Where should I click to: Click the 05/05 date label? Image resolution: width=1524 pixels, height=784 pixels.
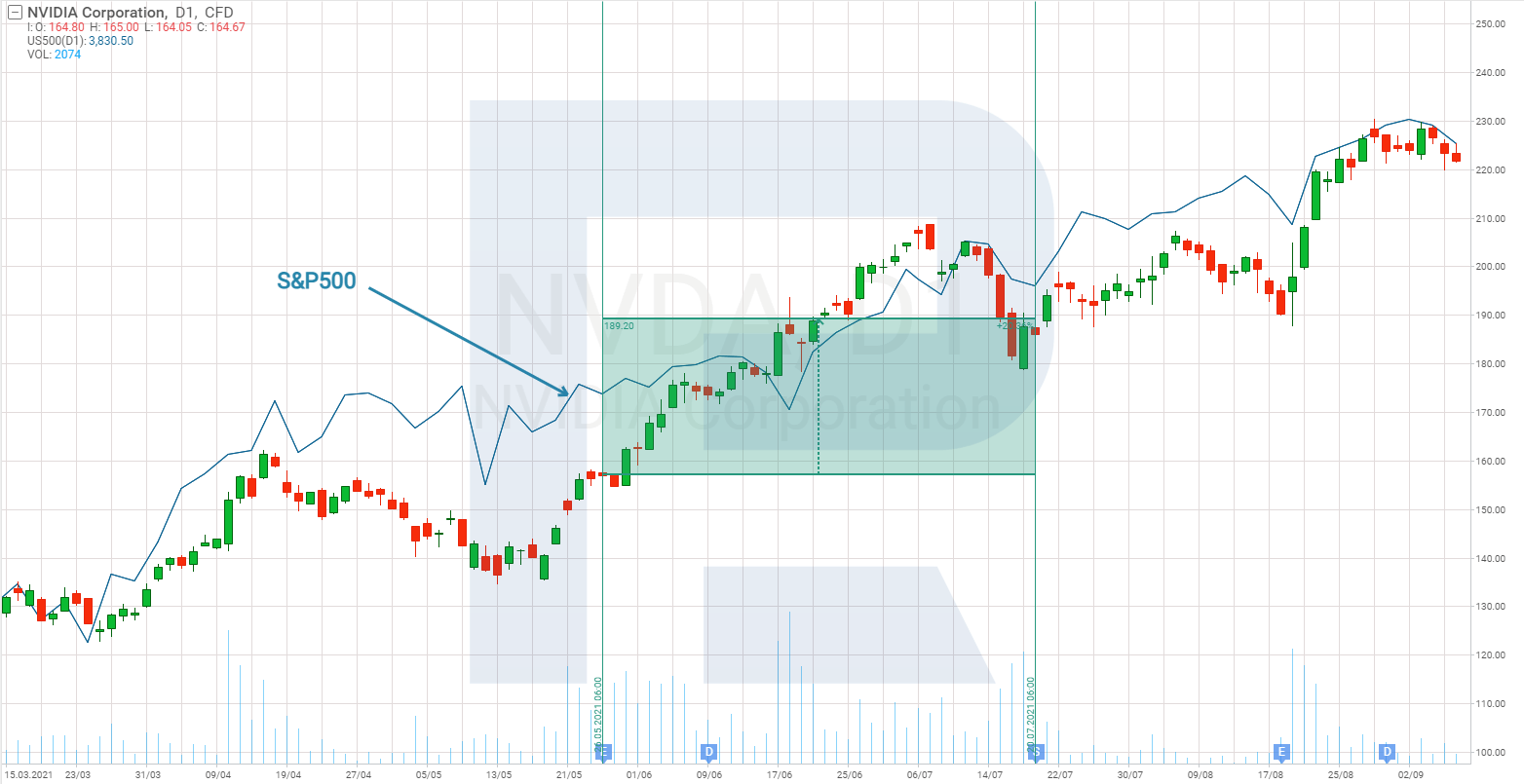(x=429, y=775)
